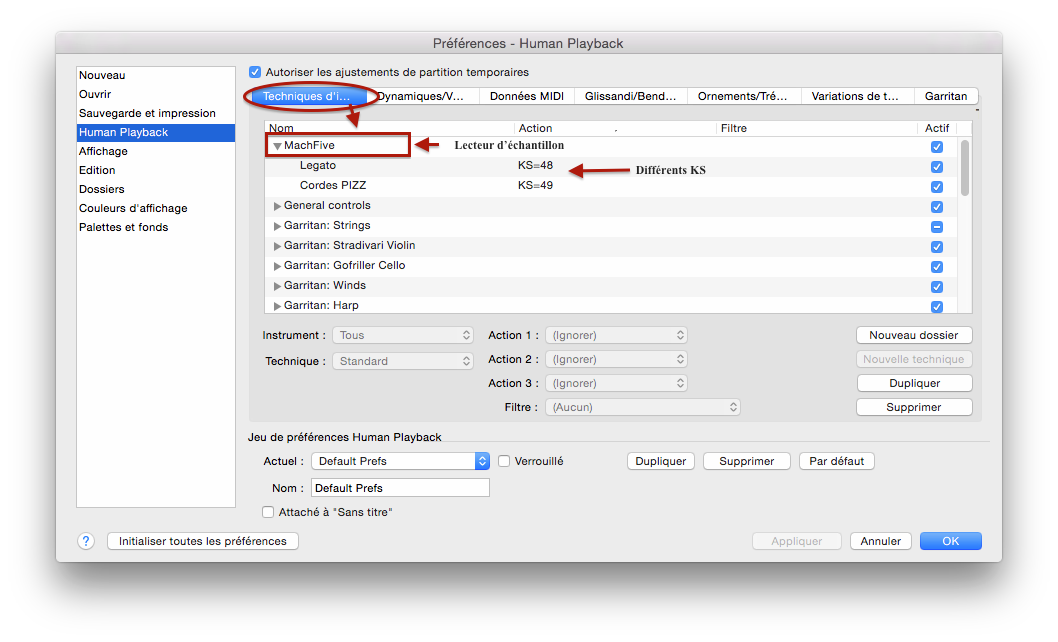Click the Nouveau dossier button
Screen dimensions: 1058x642
coord(914,335)
